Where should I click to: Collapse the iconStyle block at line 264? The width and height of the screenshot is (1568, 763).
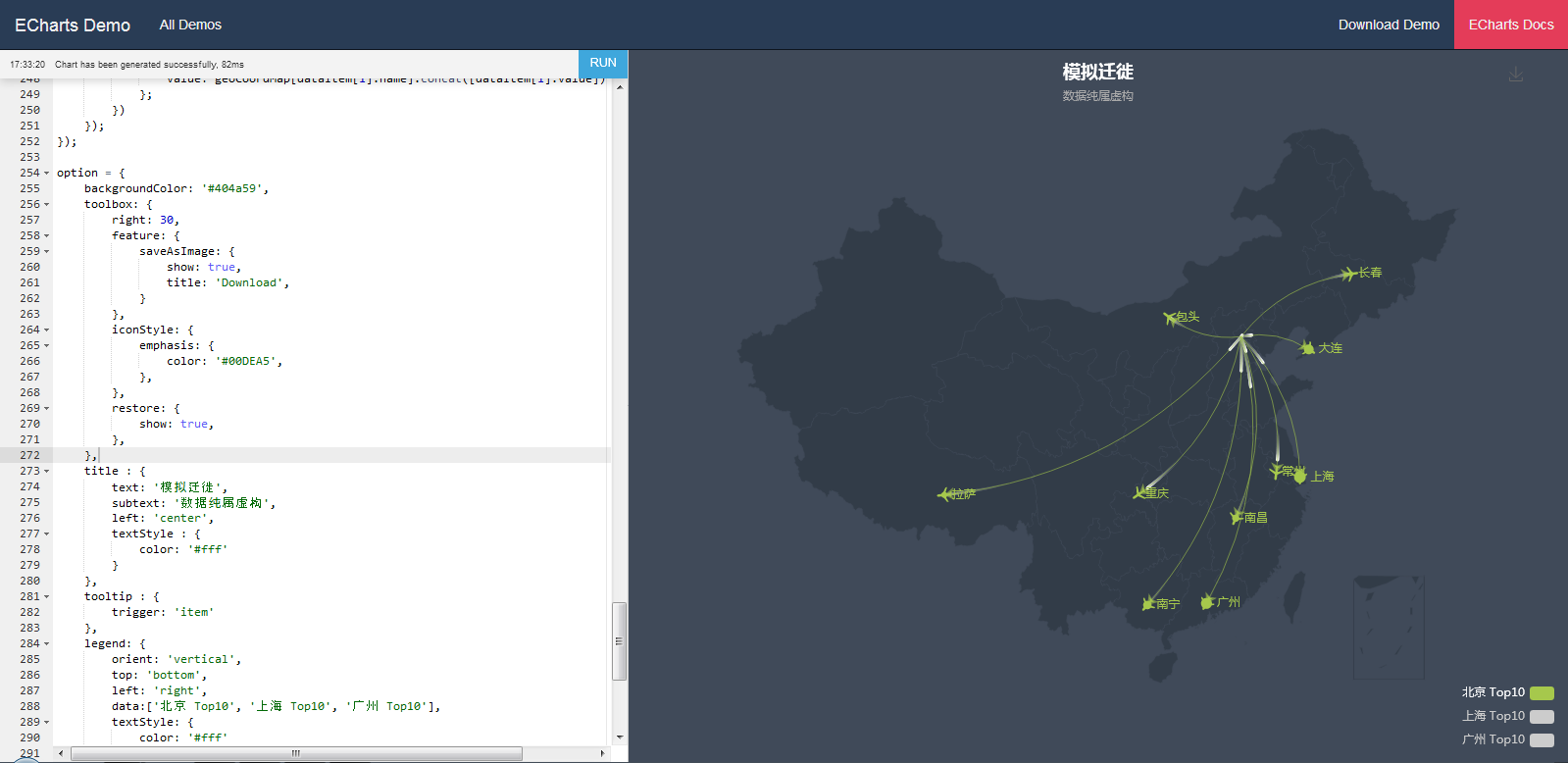click(x=46, y=331)
